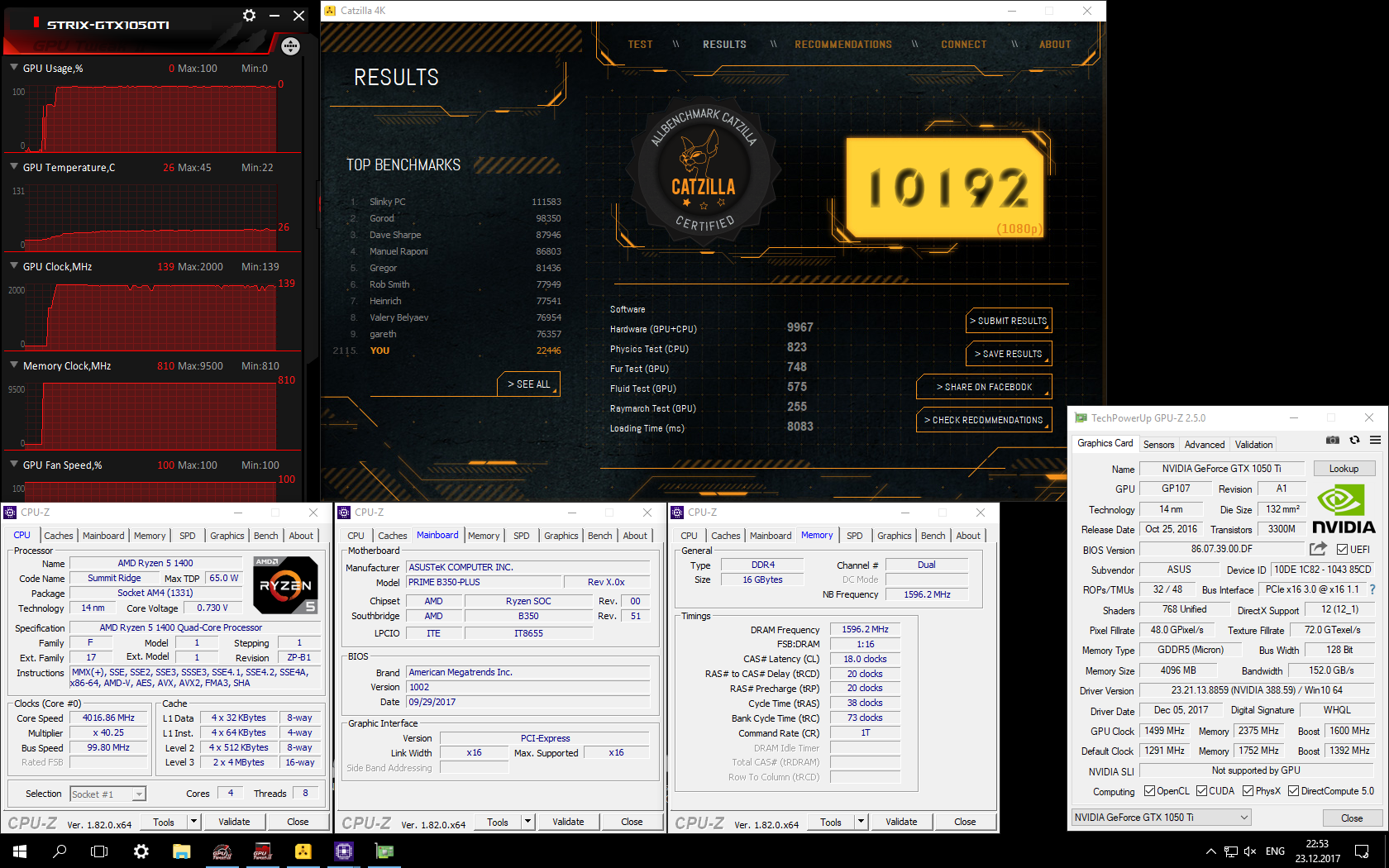Collapse GPU Temperature graph section
Screen dimensions: 1389x868
click(x=14, y=167)
